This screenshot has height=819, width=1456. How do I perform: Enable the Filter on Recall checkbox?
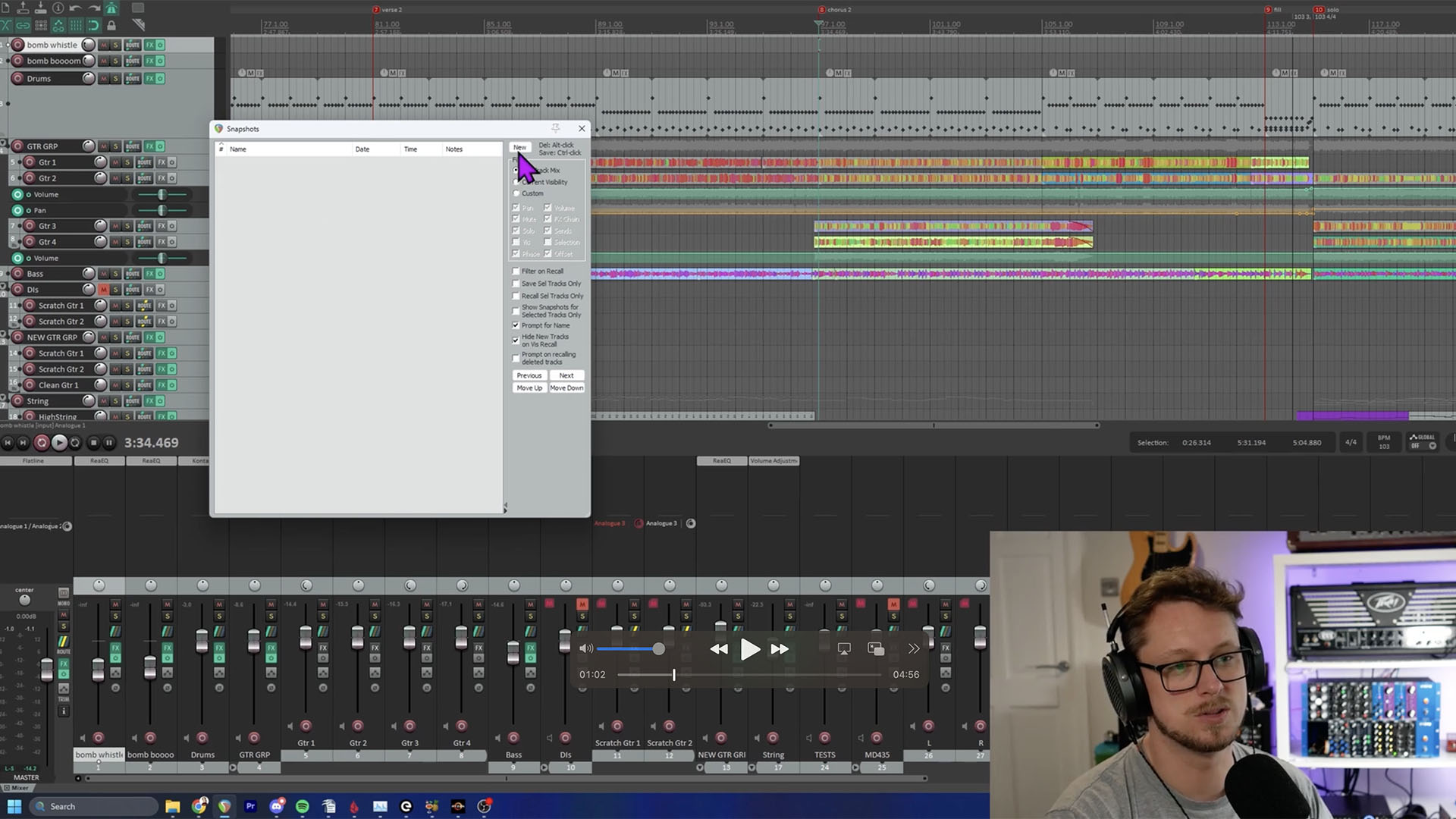coord(516,271)
